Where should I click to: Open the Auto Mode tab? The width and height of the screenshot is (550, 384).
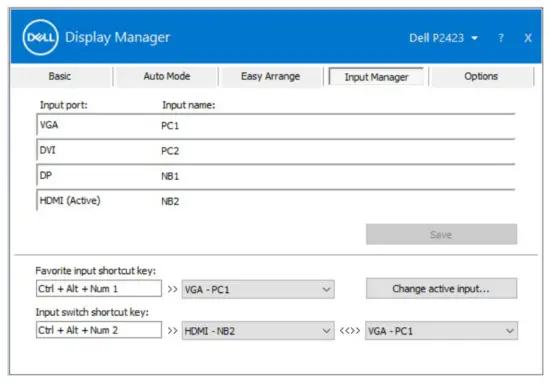coord(167,76)
